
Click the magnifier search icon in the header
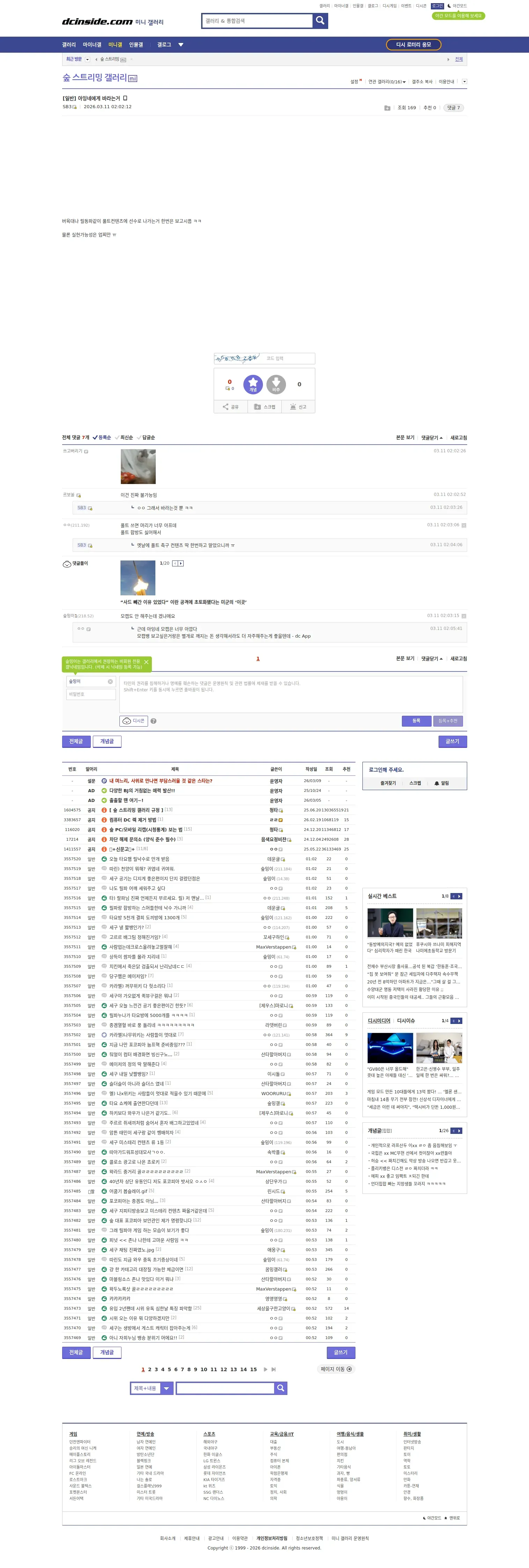coord(320,21)
